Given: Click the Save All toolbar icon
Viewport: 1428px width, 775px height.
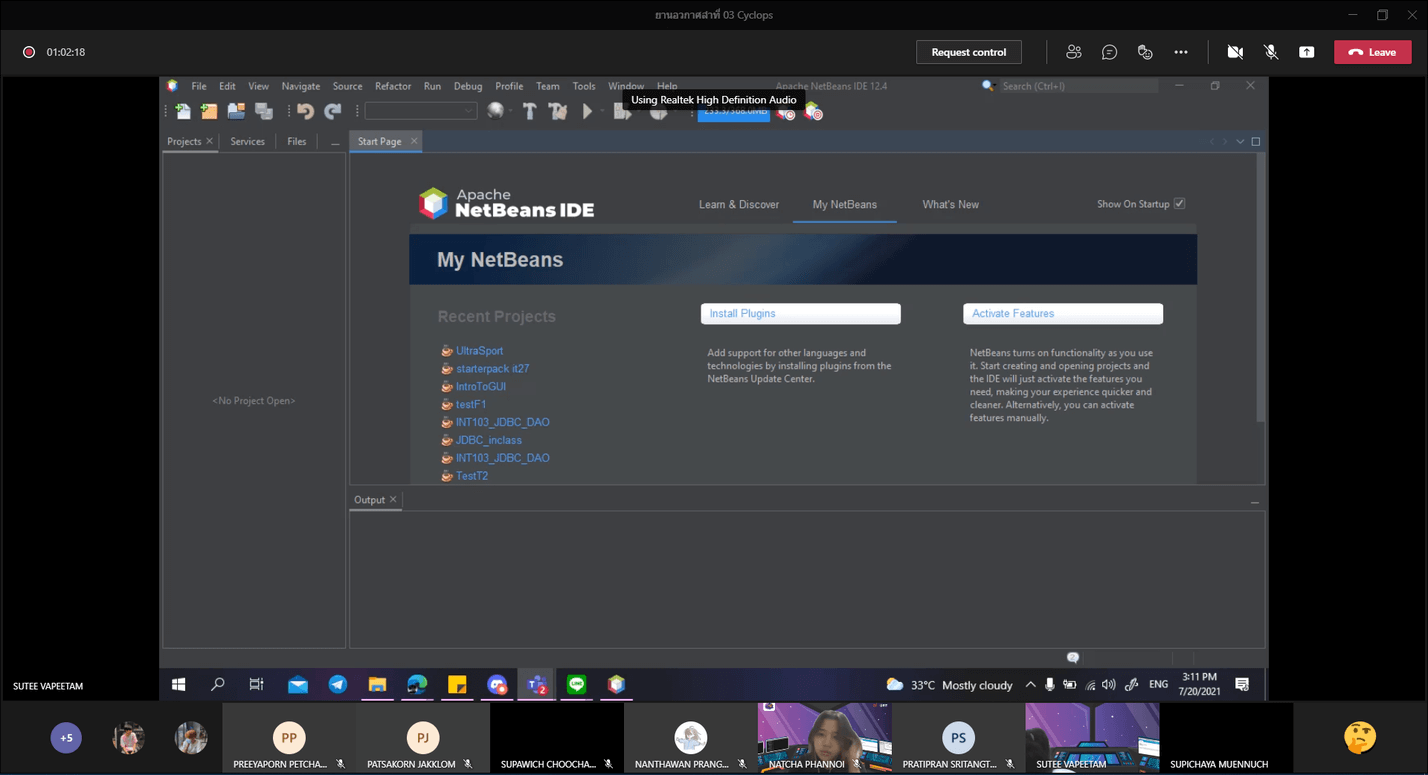Looking at the screenshot, I should point(264,111).
